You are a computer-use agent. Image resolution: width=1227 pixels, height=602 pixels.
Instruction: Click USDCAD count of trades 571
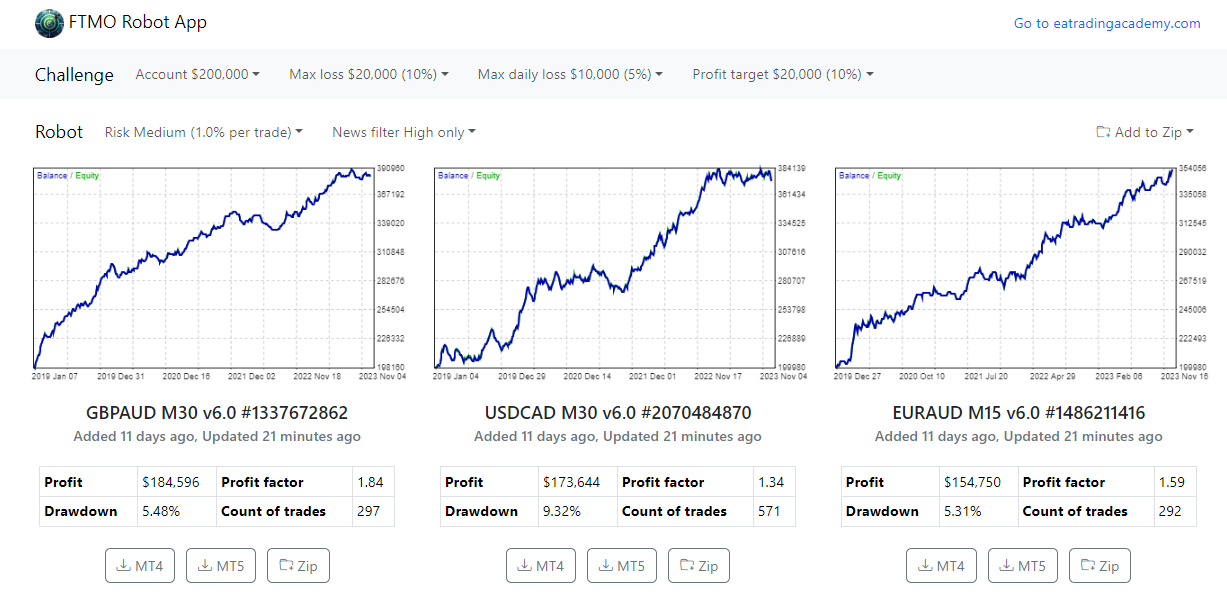[770, 511]
